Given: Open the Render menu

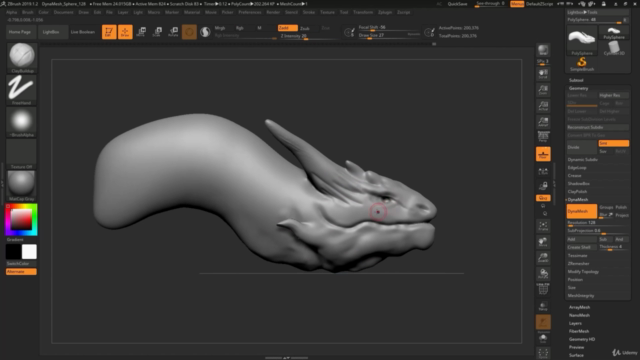Looking at the screenshot, I should tap(273, 12).
